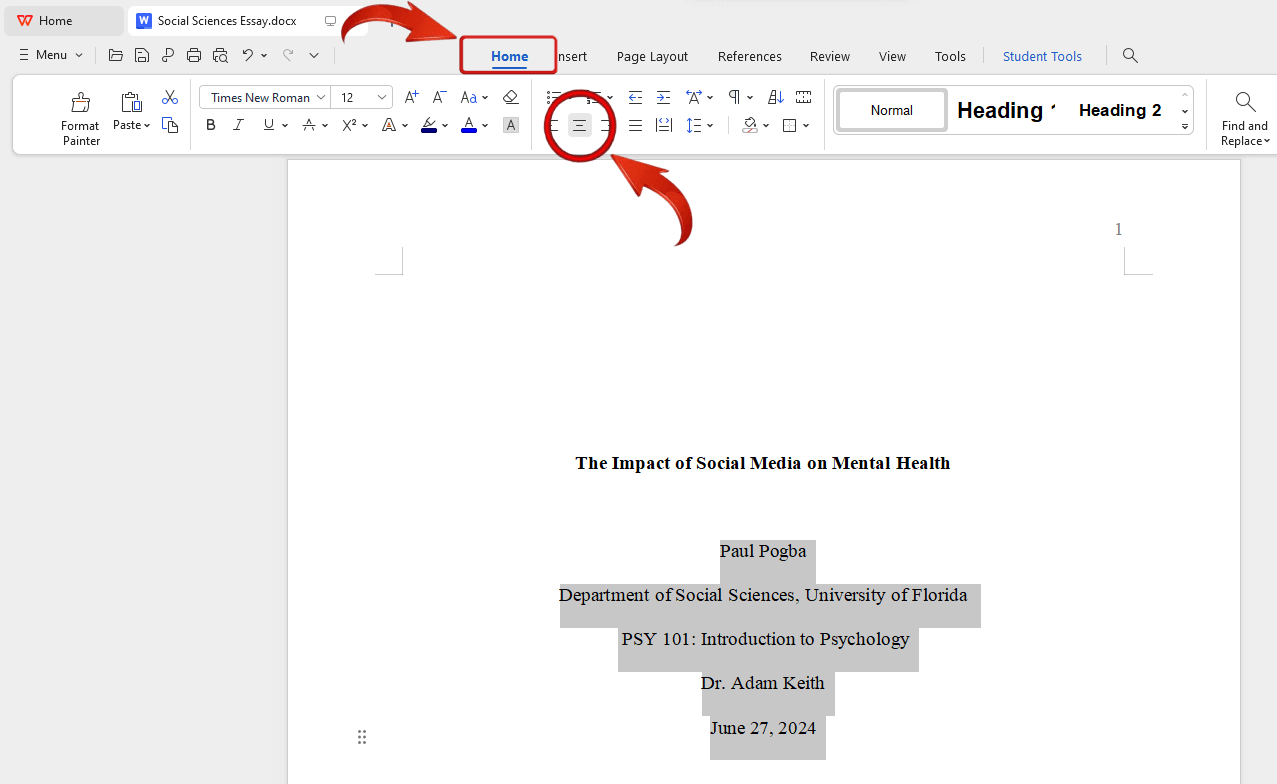Image resolution: width=1277 pixels, height=784 pixels.
Task: Increase font size with A+ icon
Action: [411, 97]
